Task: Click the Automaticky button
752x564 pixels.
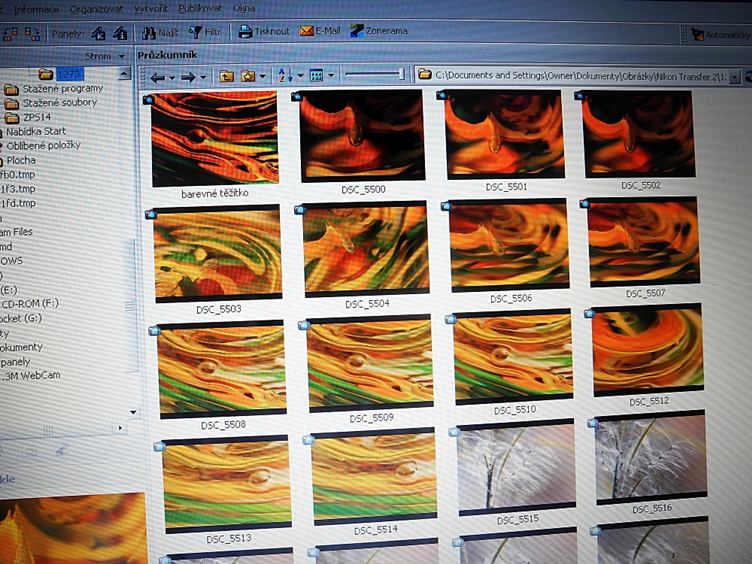Action: (720, 35)
